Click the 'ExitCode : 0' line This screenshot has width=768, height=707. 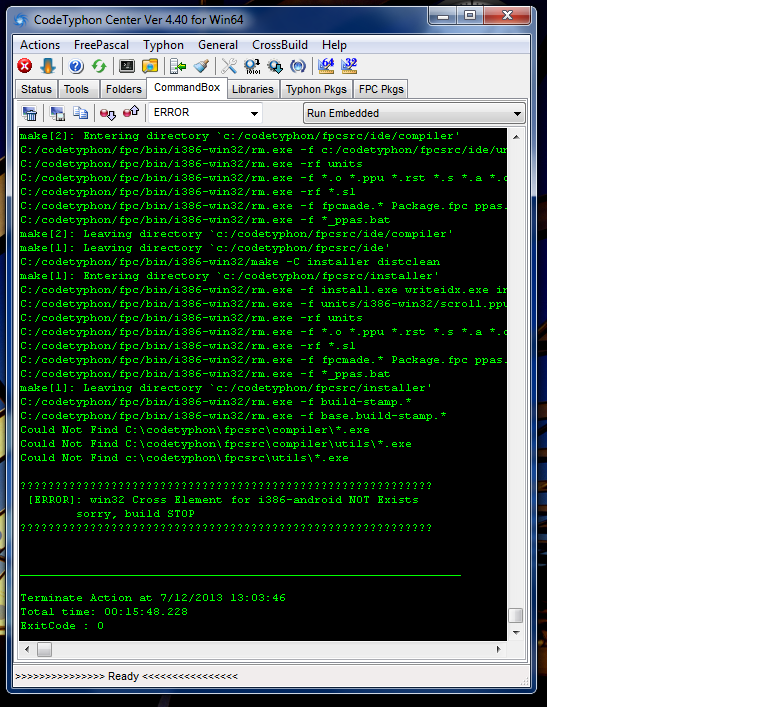(x=62, y=626)
